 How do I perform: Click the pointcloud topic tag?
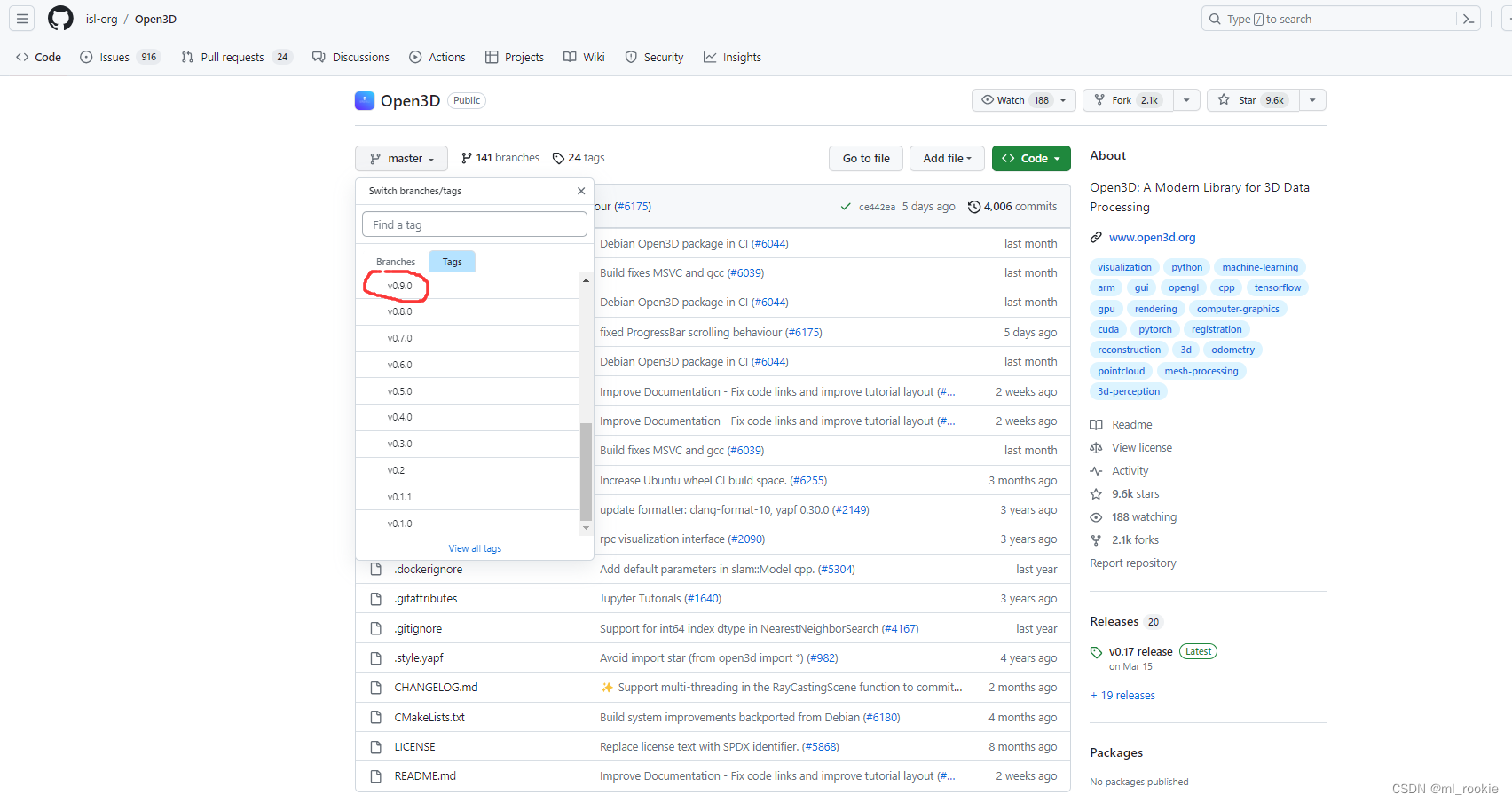1121,371
